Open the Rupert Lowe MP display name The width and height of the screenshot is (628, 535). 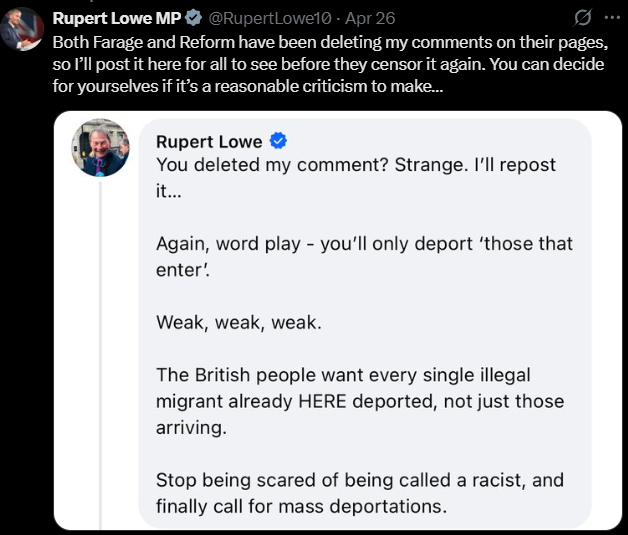(116, 18)
